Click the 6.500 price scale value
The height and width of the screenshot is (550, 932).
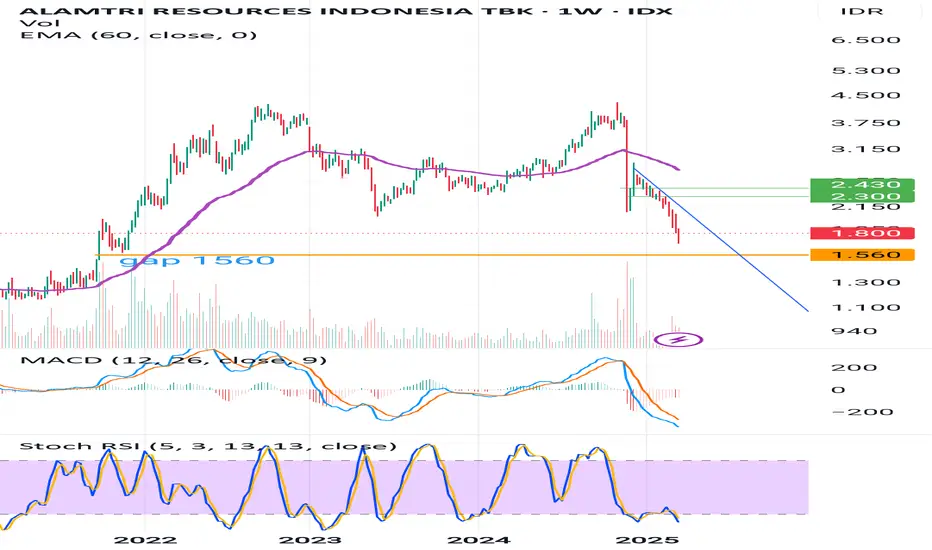click(866, 40)
